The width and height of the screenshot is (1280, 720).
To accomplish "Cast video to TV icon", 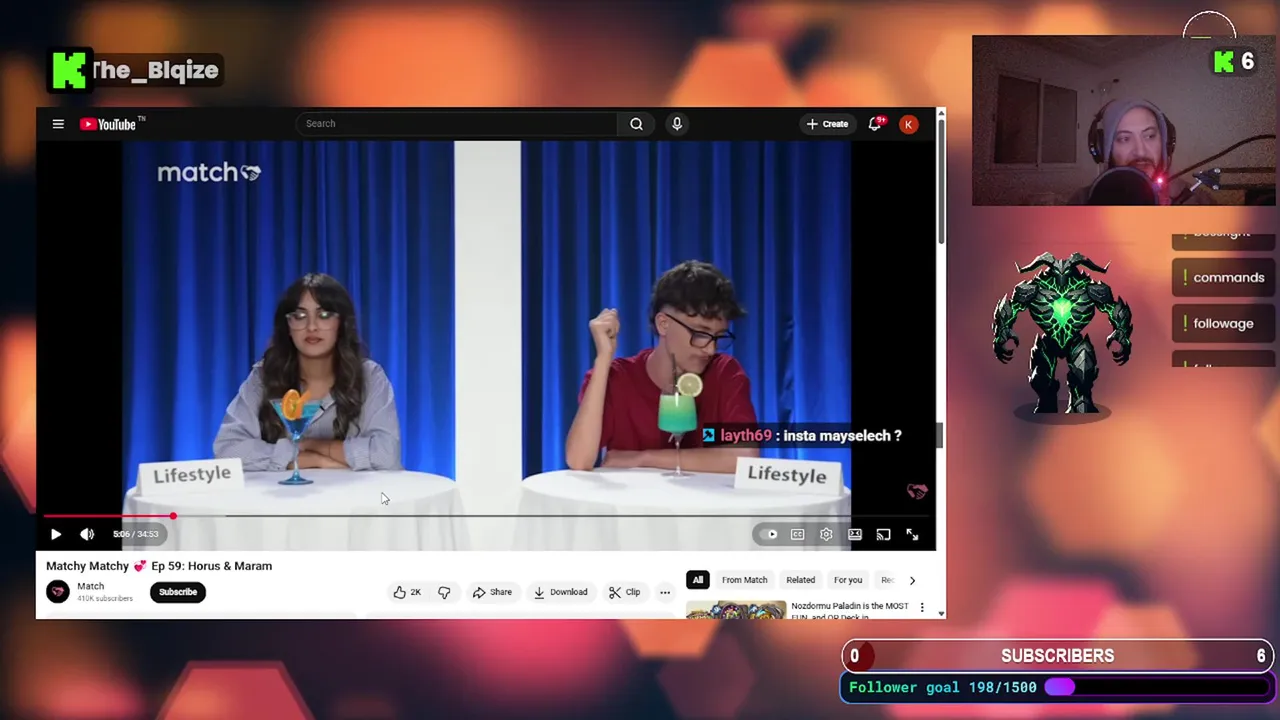I will click(883, 535).
